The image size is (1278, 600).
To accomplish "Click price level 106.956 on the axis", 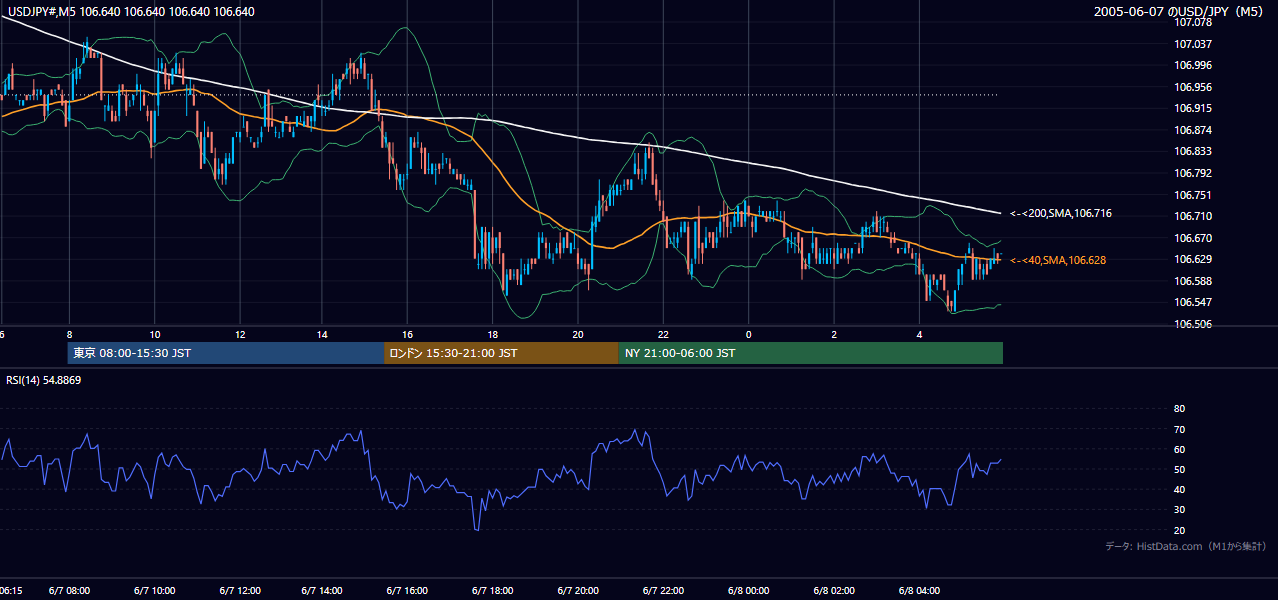I will click(x=1192, y=87).
